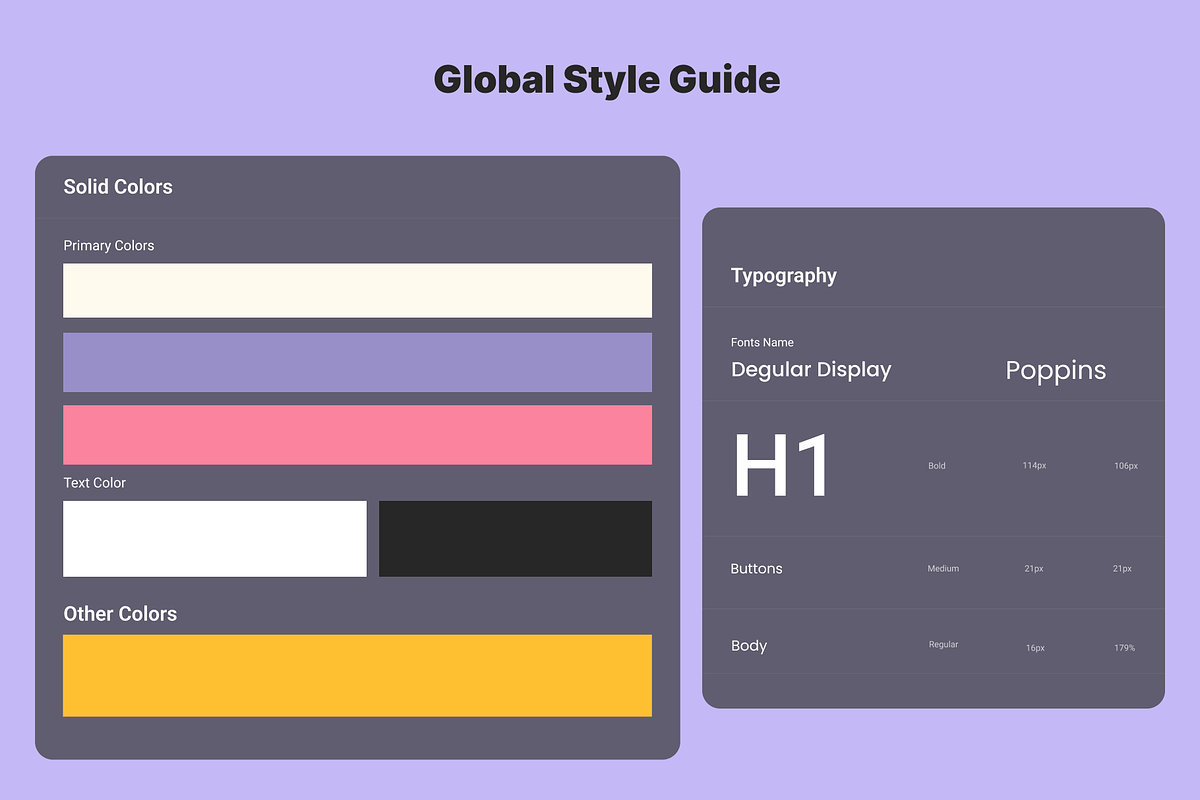Viewport: 1200px width, 800px height.
Task: Click the Buttons row label
Action: (x=757, y=569)
